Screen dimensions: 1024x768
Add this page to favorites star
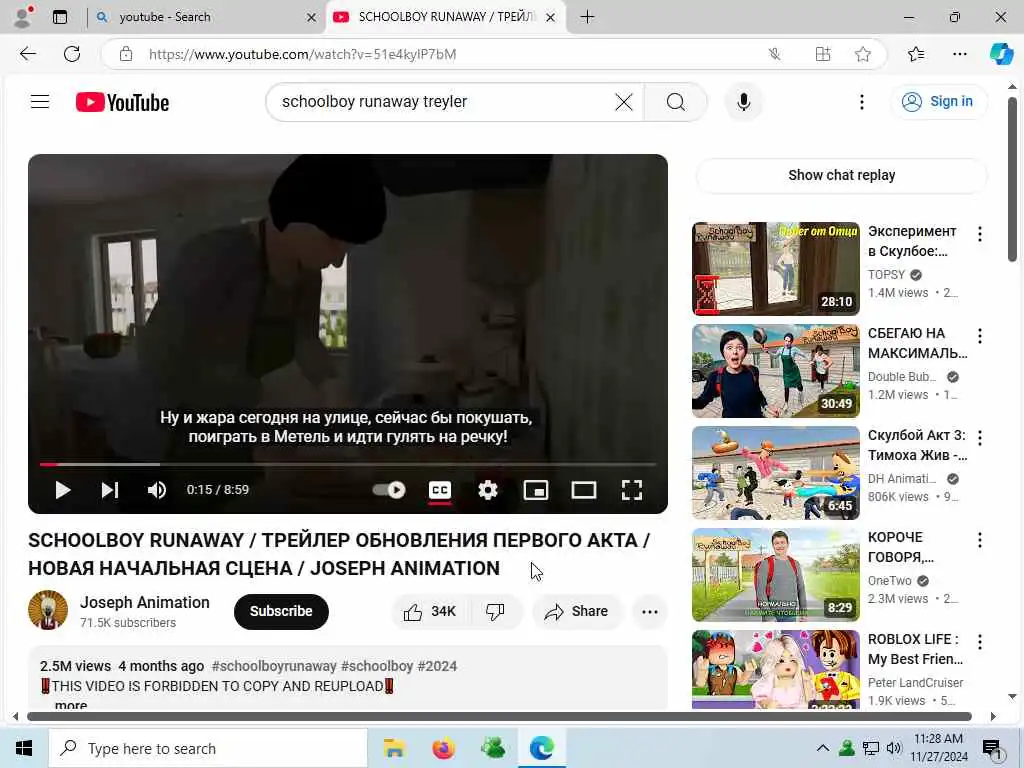862,54
